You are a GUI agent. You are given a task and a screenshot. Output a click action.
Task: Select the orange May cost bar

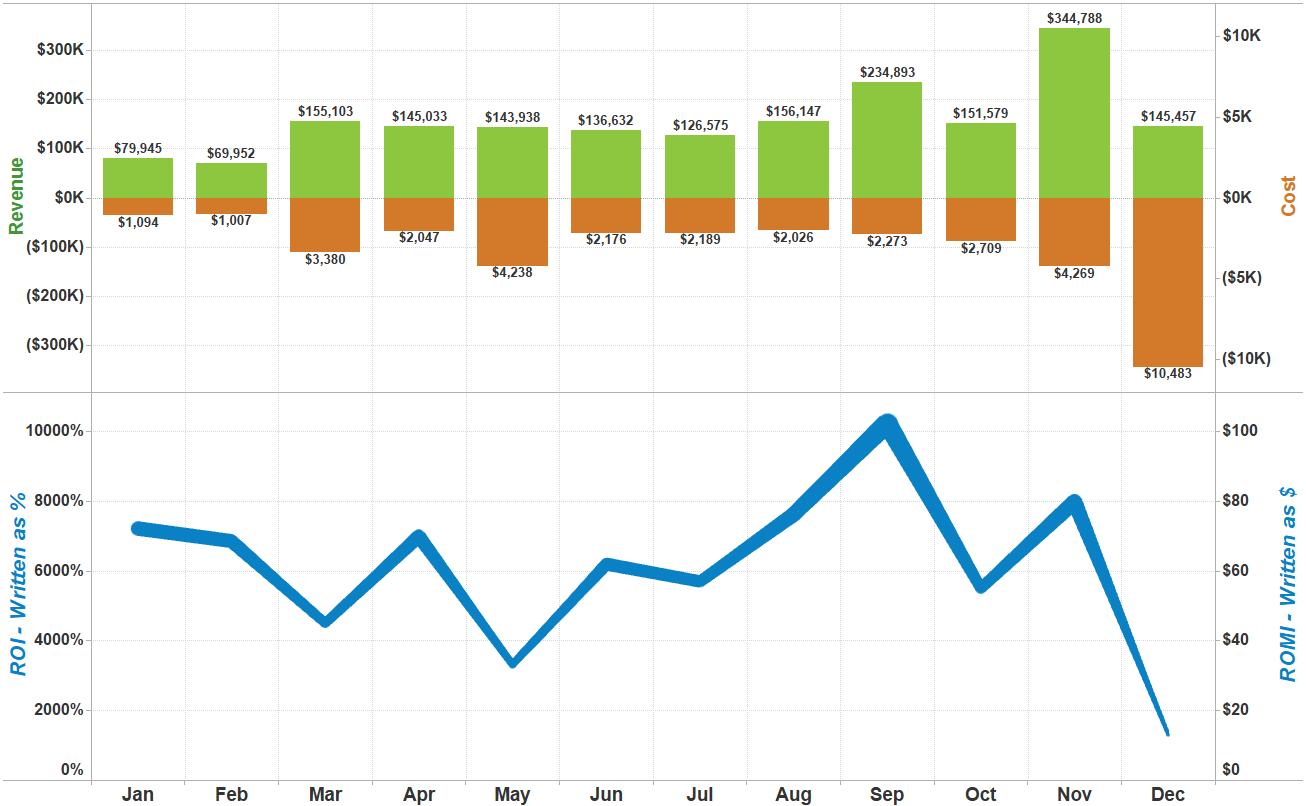(x=512, y=231)
